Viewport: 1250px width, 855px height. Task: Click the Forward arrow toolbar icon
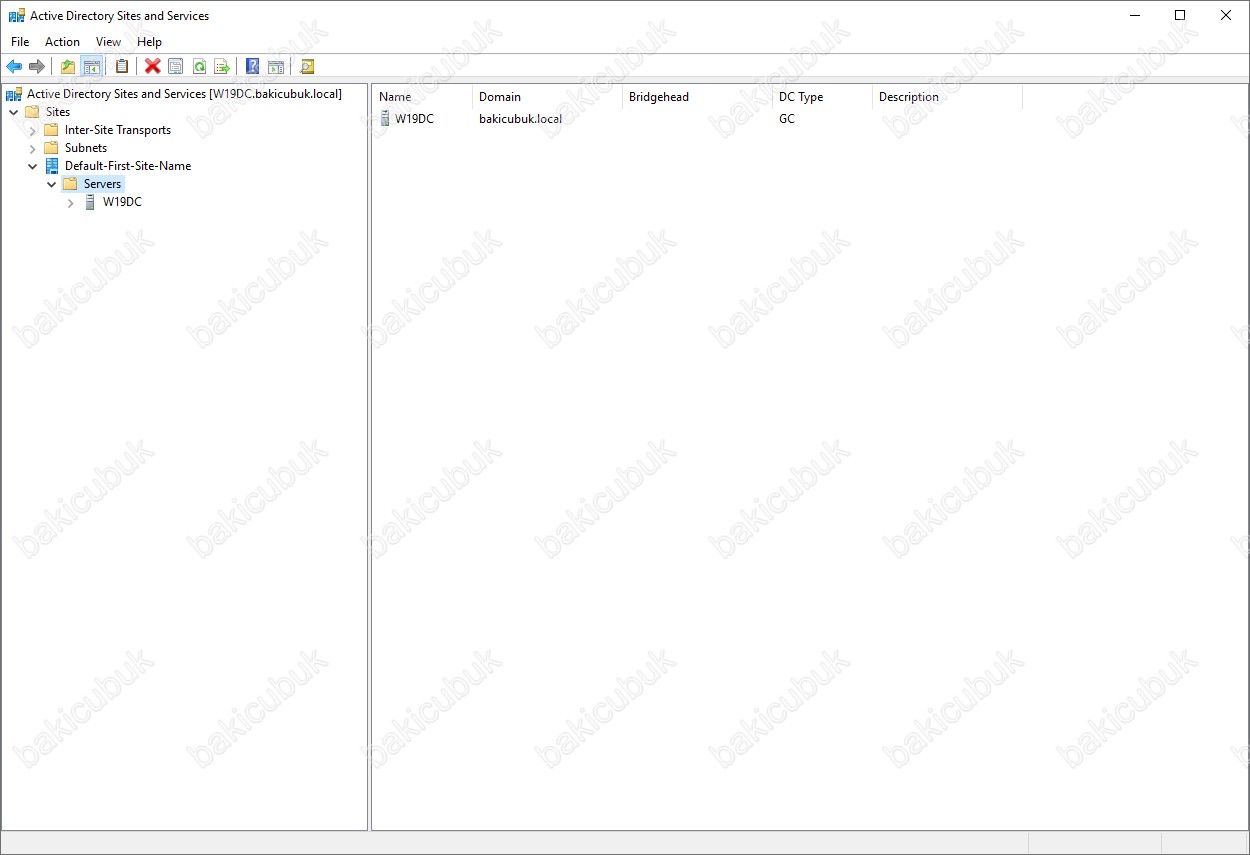(37, 67)
